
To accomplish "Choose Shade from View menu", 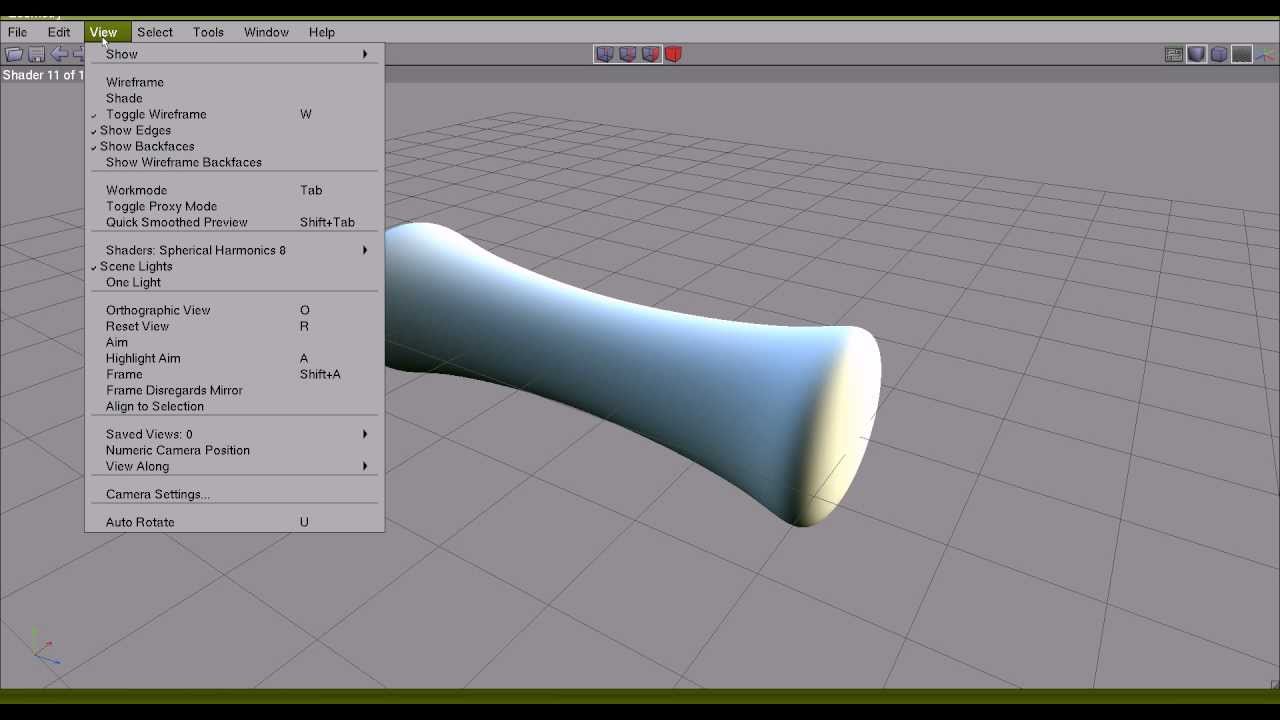I will click(234, 98).
